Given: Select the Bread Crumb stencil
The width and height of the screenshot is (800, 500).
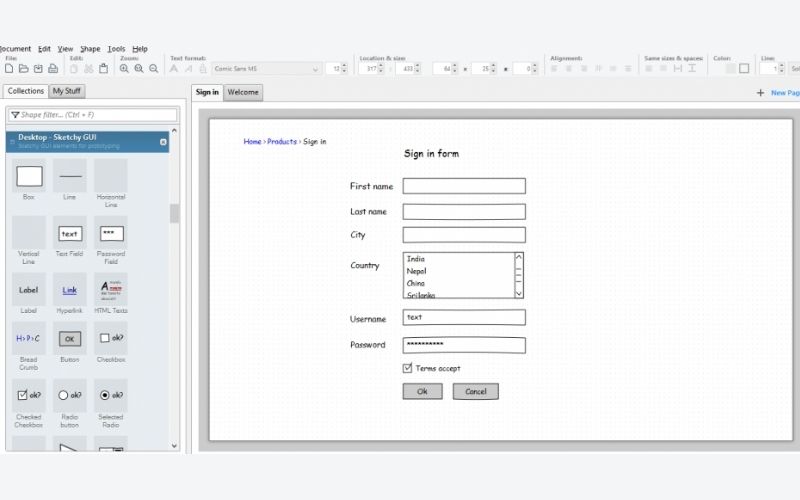Looking at the screenshot, I should tap(29, 338).
